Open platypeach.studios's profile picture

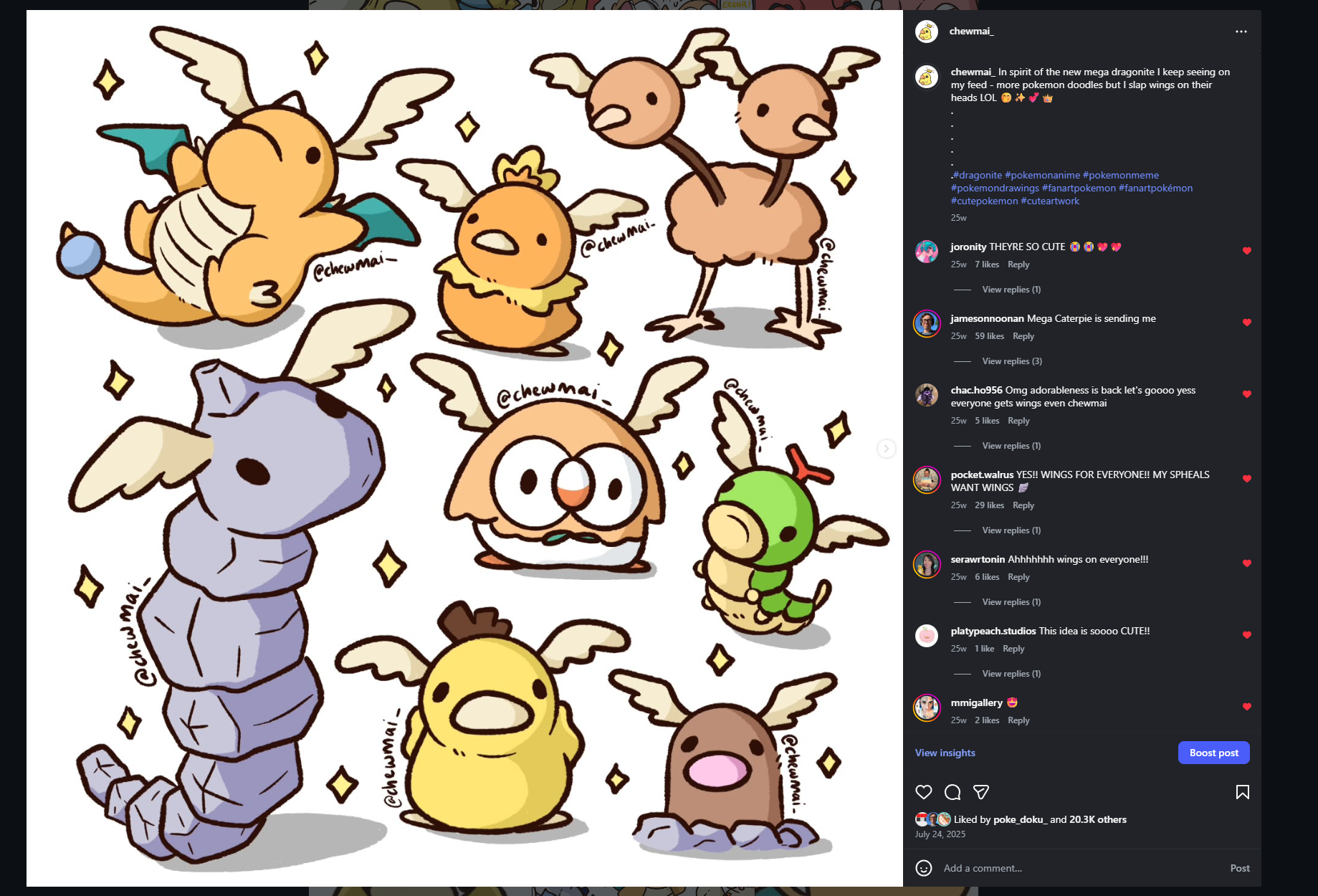click(x=927, y=636)
